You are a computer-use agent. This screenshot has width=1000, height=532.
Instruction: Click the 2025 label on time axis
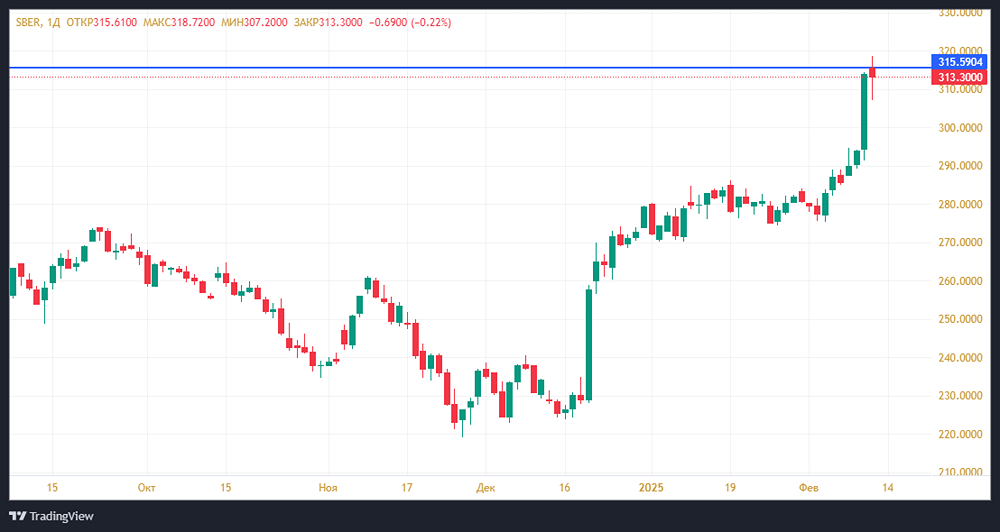650,487
